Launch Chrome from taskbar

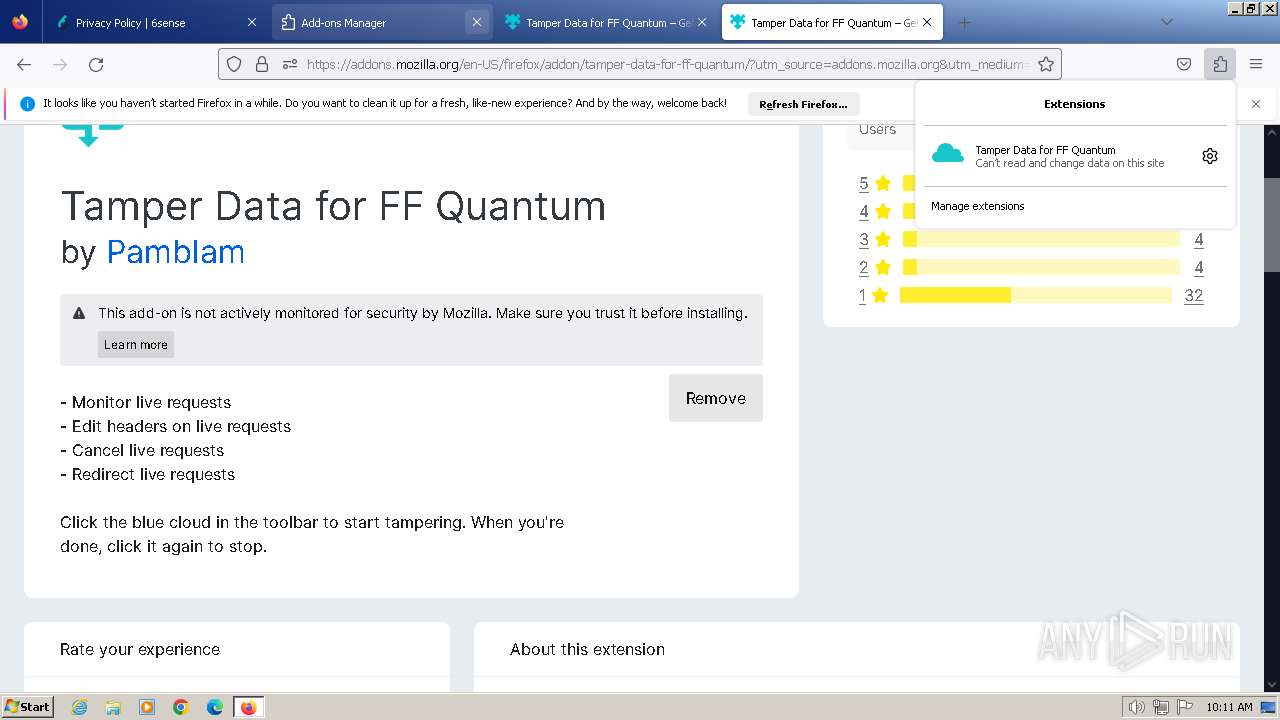tap(181, 707)
